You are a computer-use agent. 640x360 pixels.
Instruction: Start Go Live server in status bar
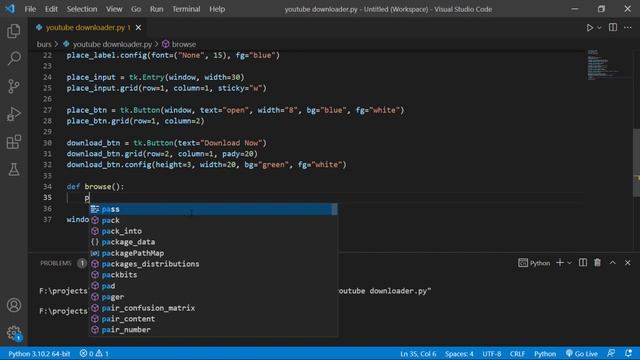tap(582, 353)
